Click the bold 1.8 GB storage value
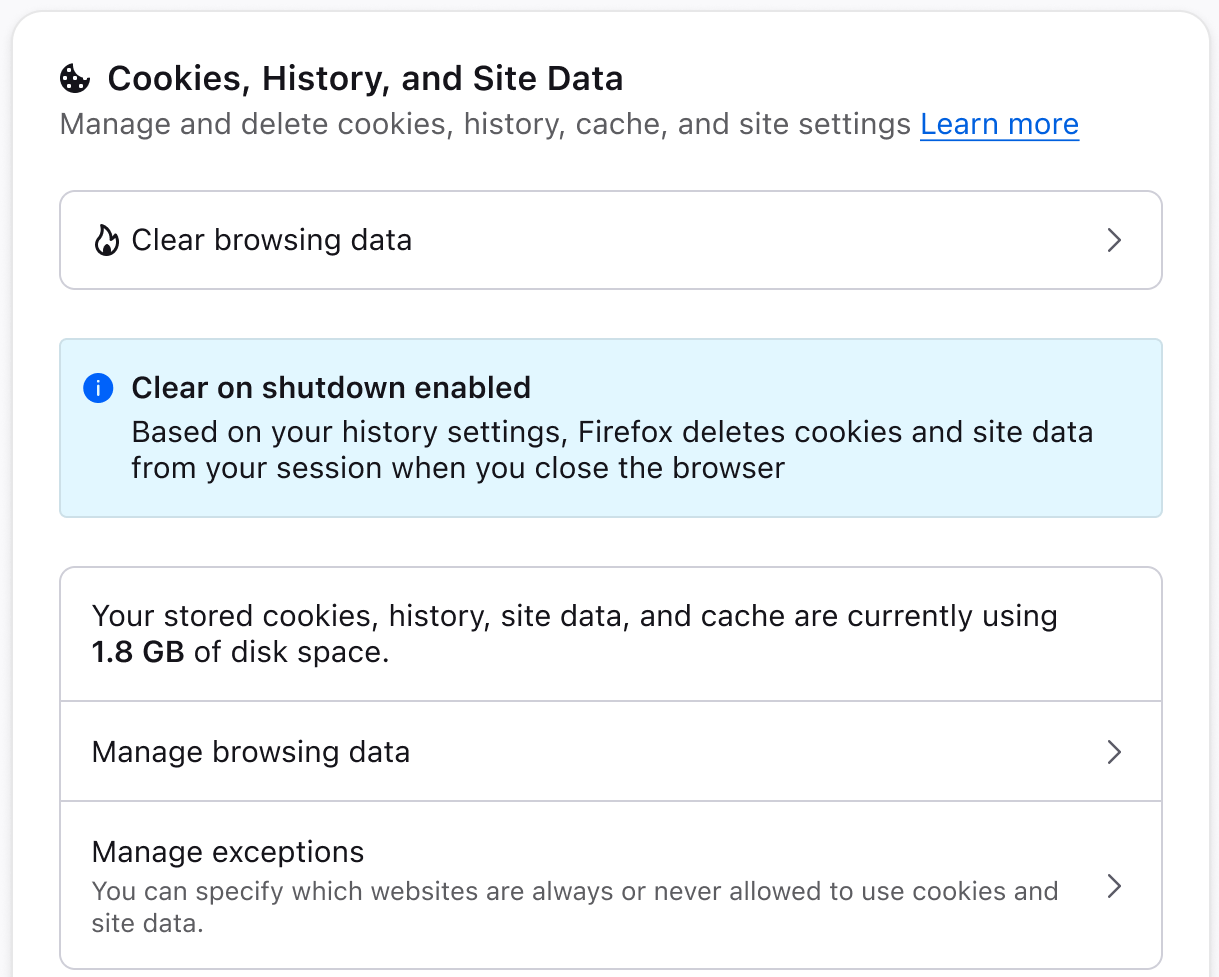The image size is (1219, 977). [138, 652]
